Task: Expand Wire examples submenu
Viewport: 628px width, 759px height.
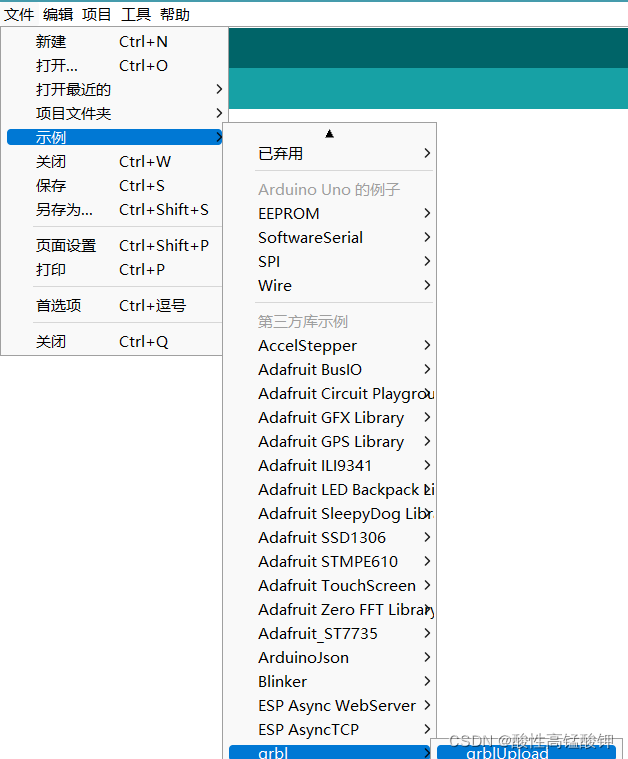Action: pyautogui.click(x=331, y=286)
